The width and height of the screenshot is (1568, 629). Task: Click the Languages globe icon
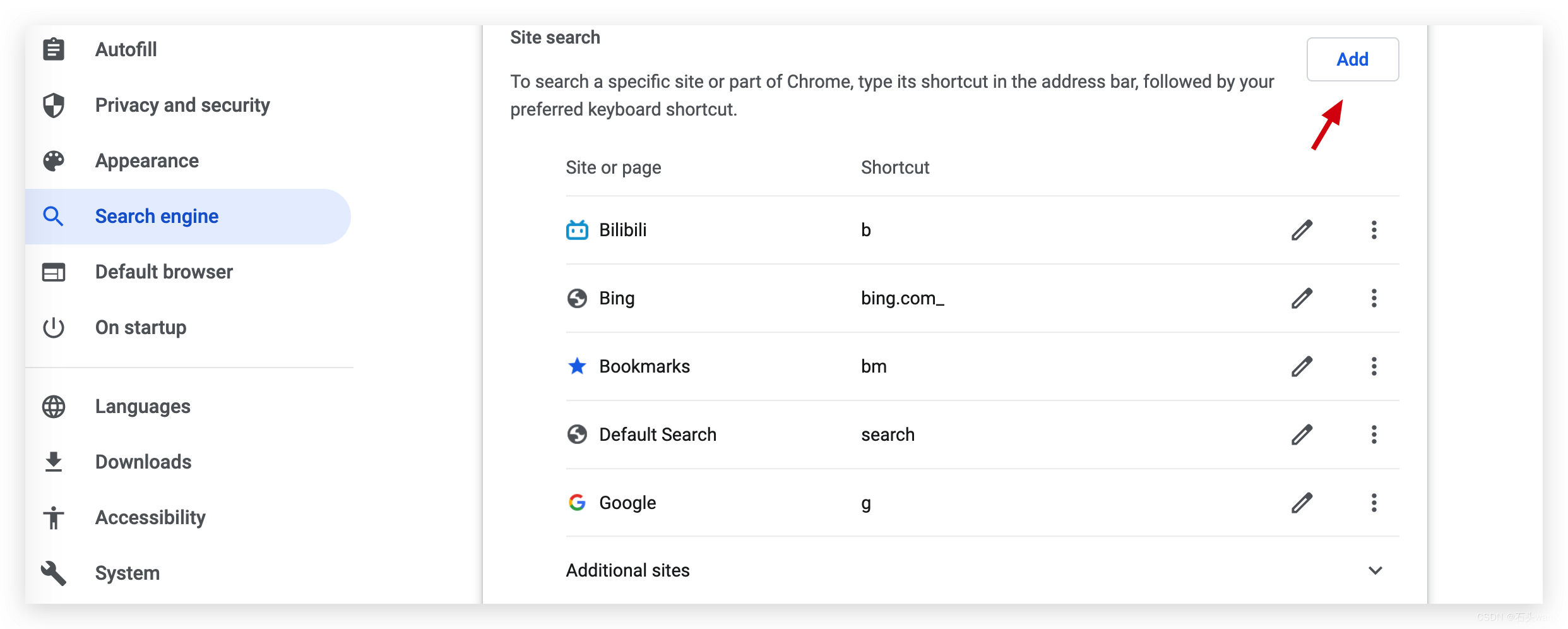(x=54, y=406)
